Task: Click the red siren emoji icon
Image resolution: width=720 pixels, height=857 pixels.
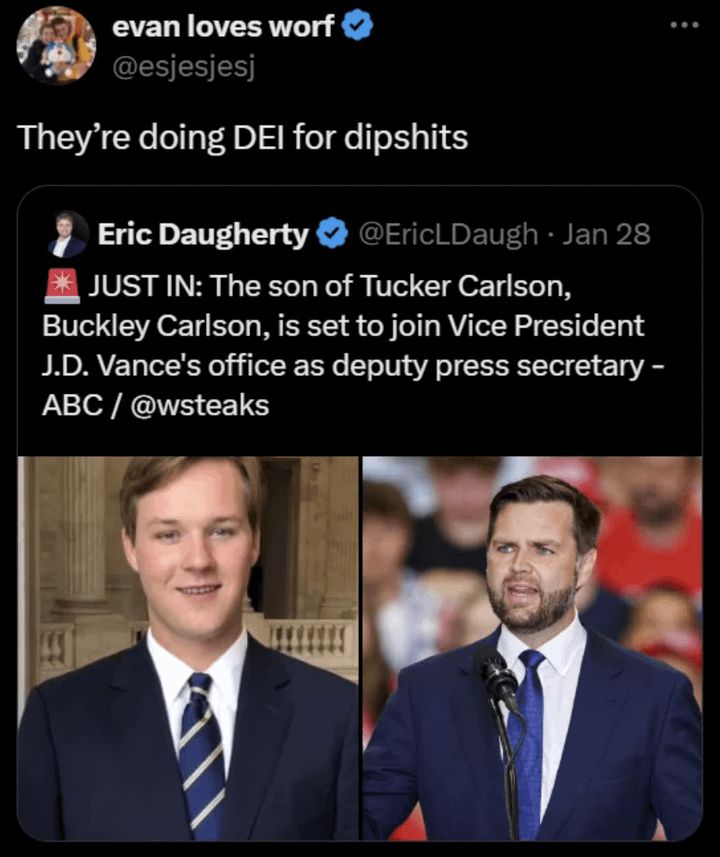Action: click(62, 286)
